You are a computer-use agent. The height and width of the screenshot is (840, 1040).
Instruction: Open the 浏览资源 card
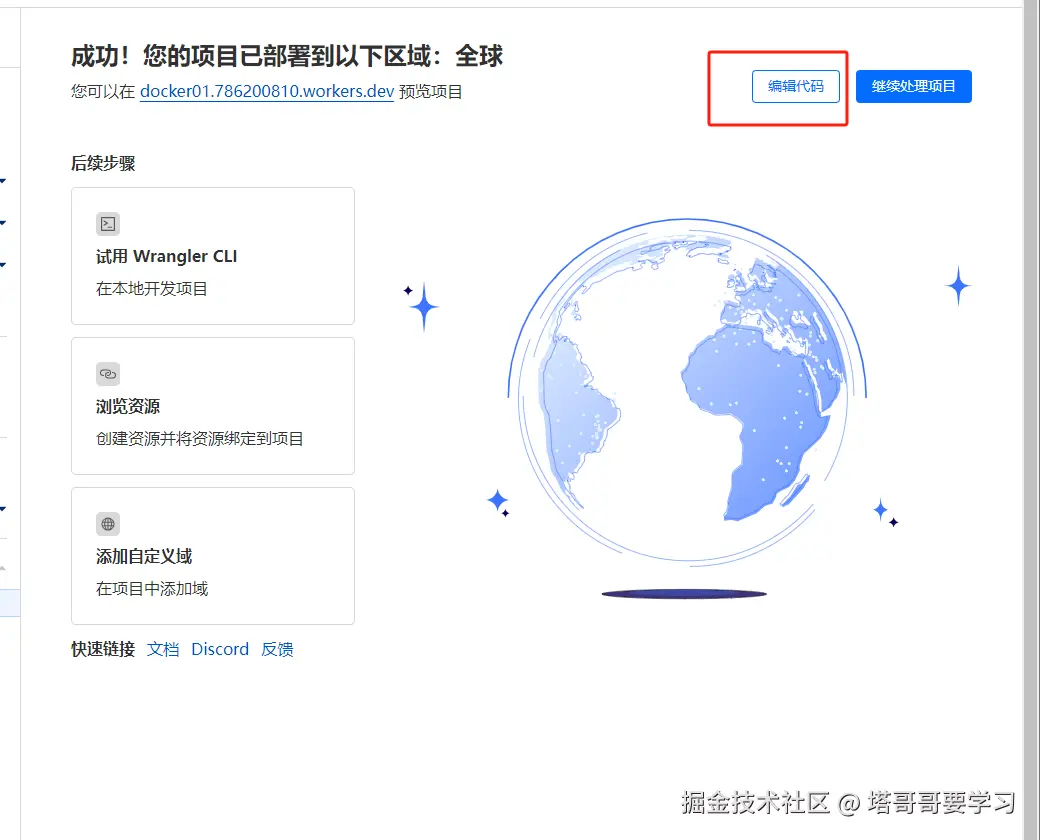pyautogui.click(x=213, y=406)
